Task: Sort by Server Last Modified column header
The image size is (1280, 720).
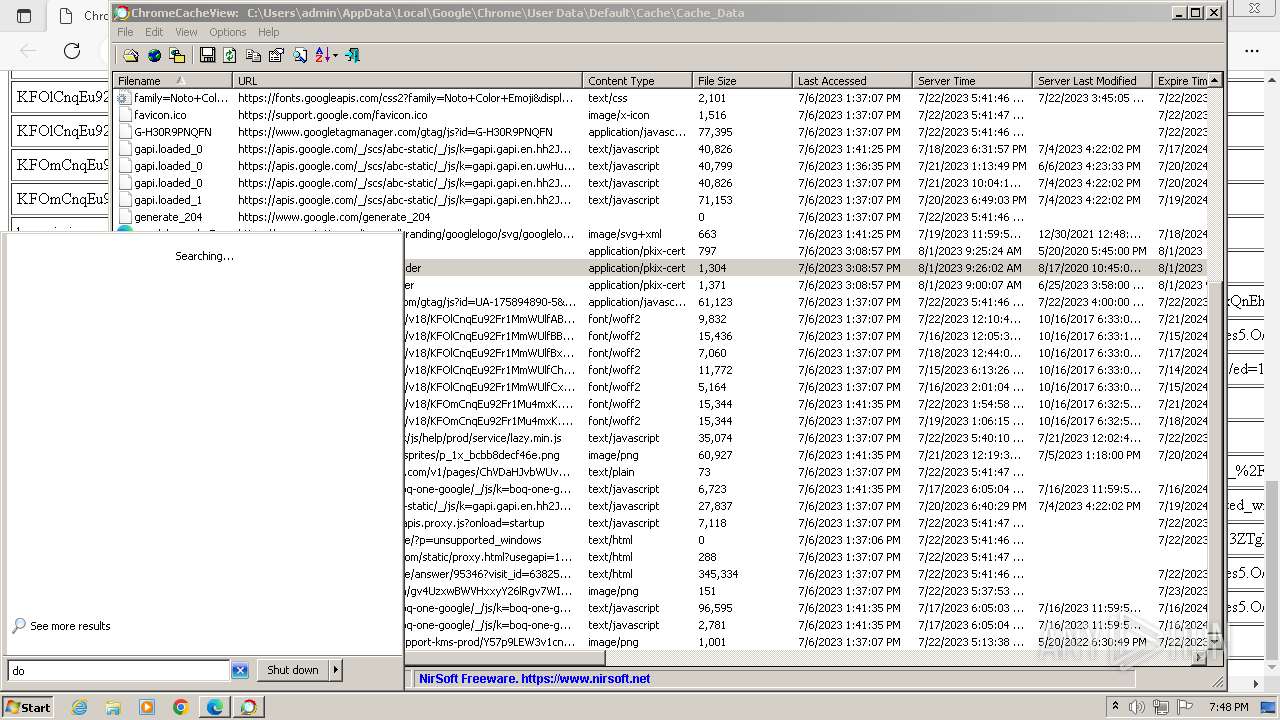Action: 1092,80
